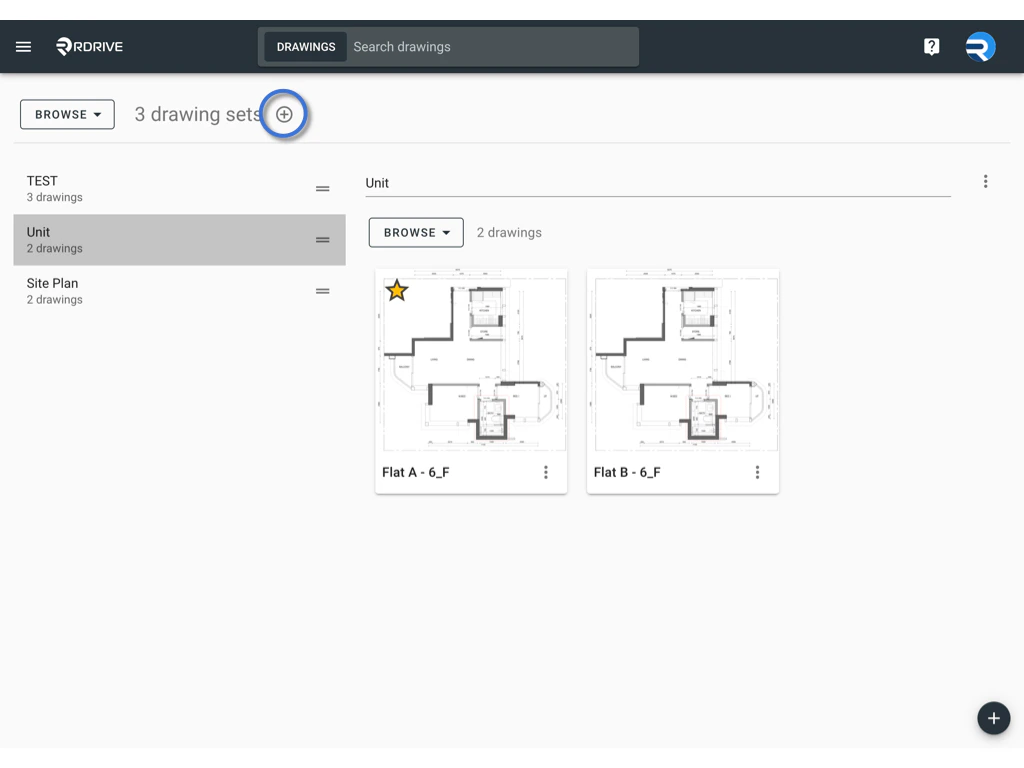Click the drag handle beside TEST set
The height and width of the screenshot is (768, 1024).
click(322, 188)
